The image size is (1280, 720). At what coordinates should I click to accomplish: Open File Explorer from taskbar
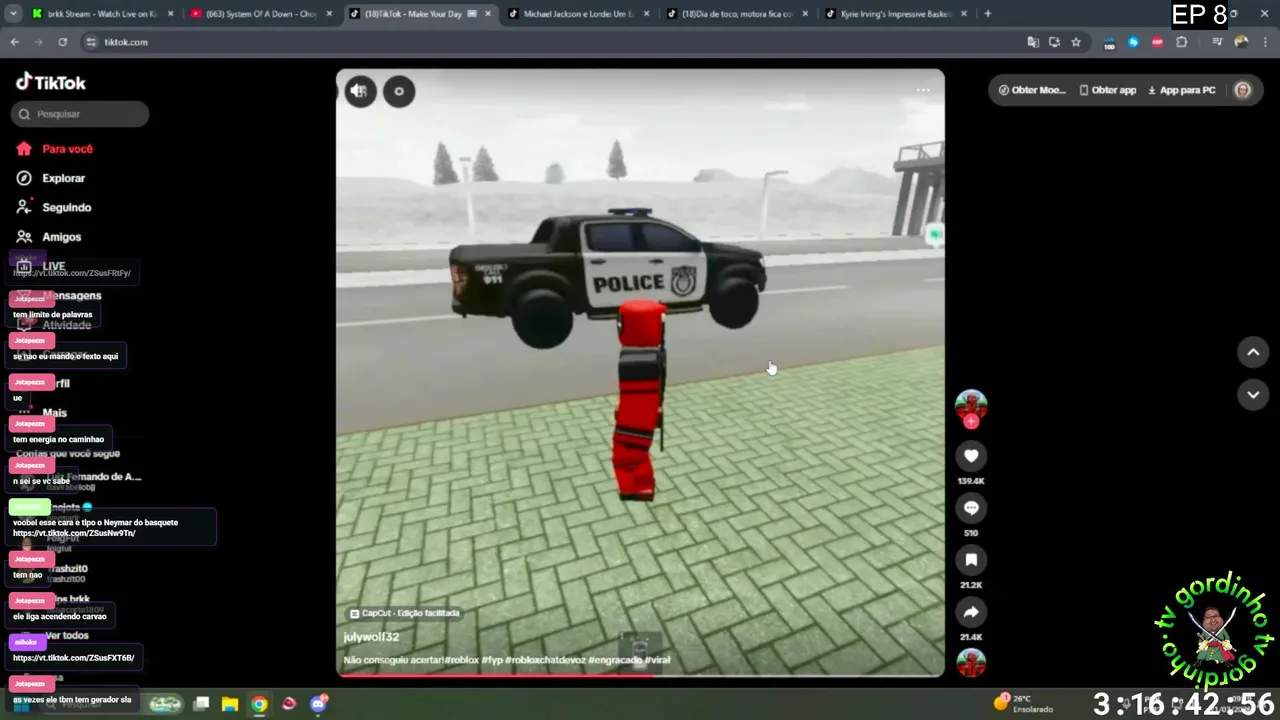[x=230, y=704]
